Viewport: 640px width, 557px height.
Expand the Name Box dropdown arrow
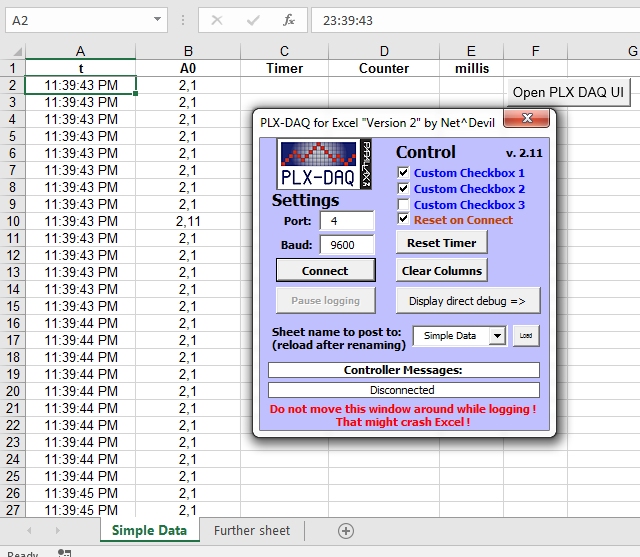pos(157,19)
